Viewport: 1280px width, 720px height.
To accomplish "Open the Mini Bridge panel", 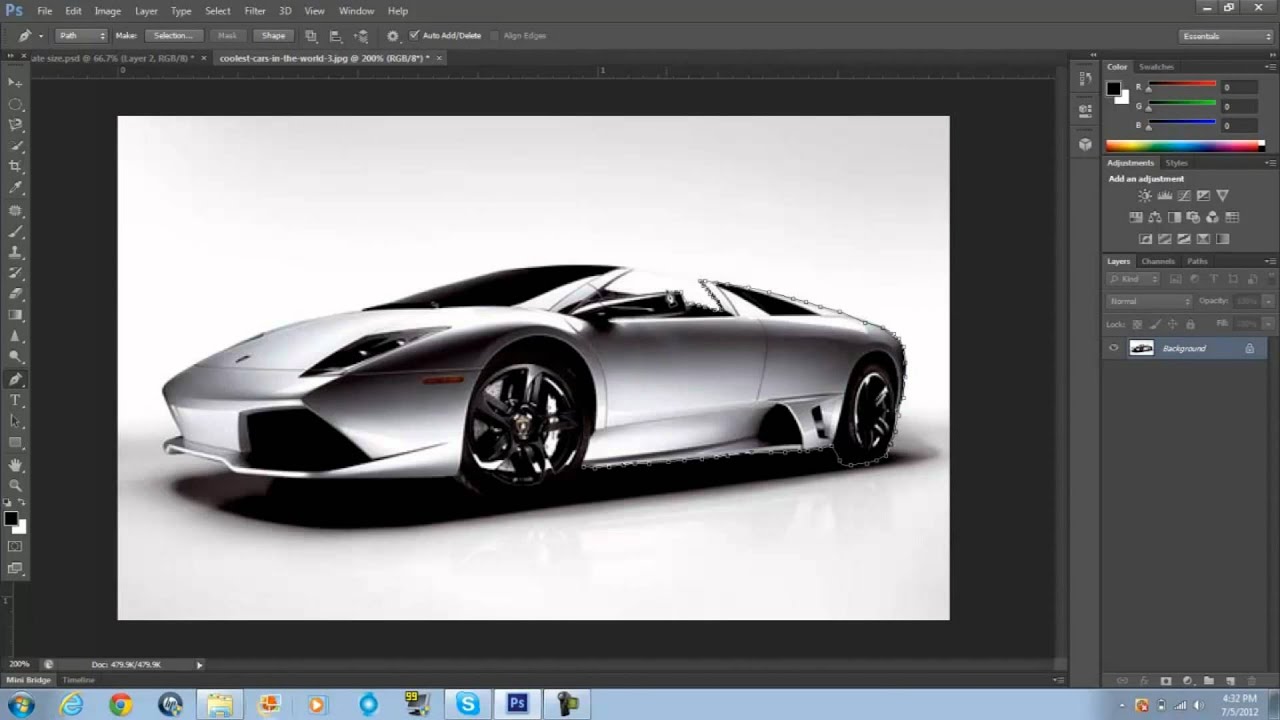I will click(x=28, y=680).
